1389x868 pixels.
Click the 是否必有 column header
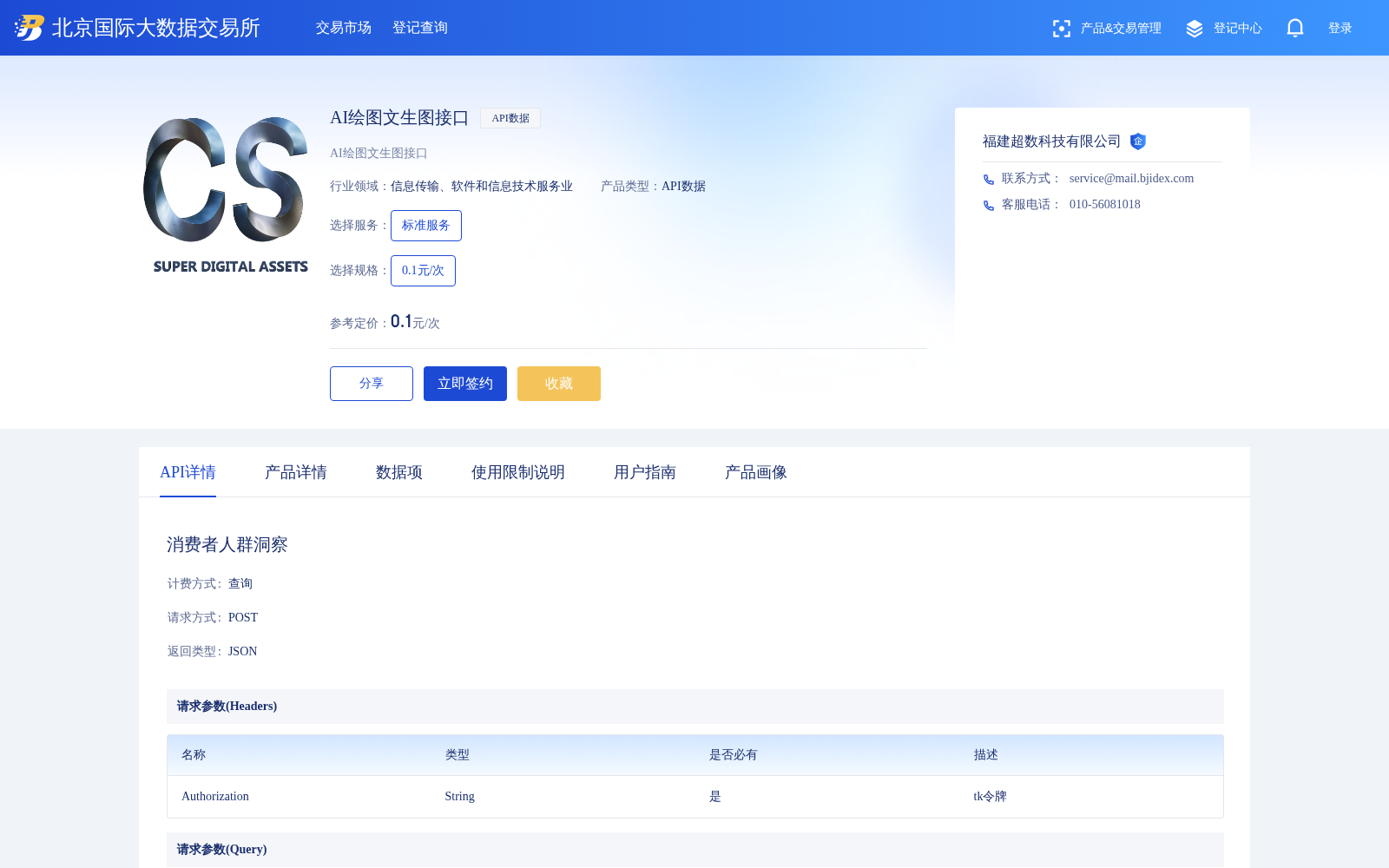[x=734, y=755]
